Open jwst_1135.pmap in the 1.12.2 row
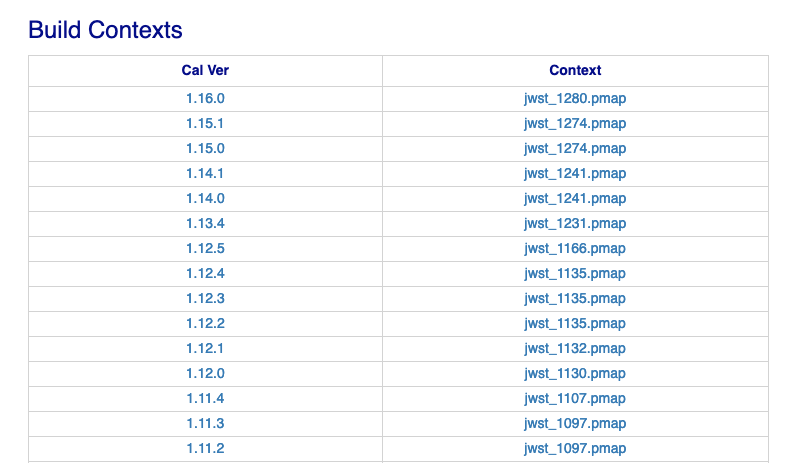The width and height of the screenshot is (807, 463). (x=575, y=323)
